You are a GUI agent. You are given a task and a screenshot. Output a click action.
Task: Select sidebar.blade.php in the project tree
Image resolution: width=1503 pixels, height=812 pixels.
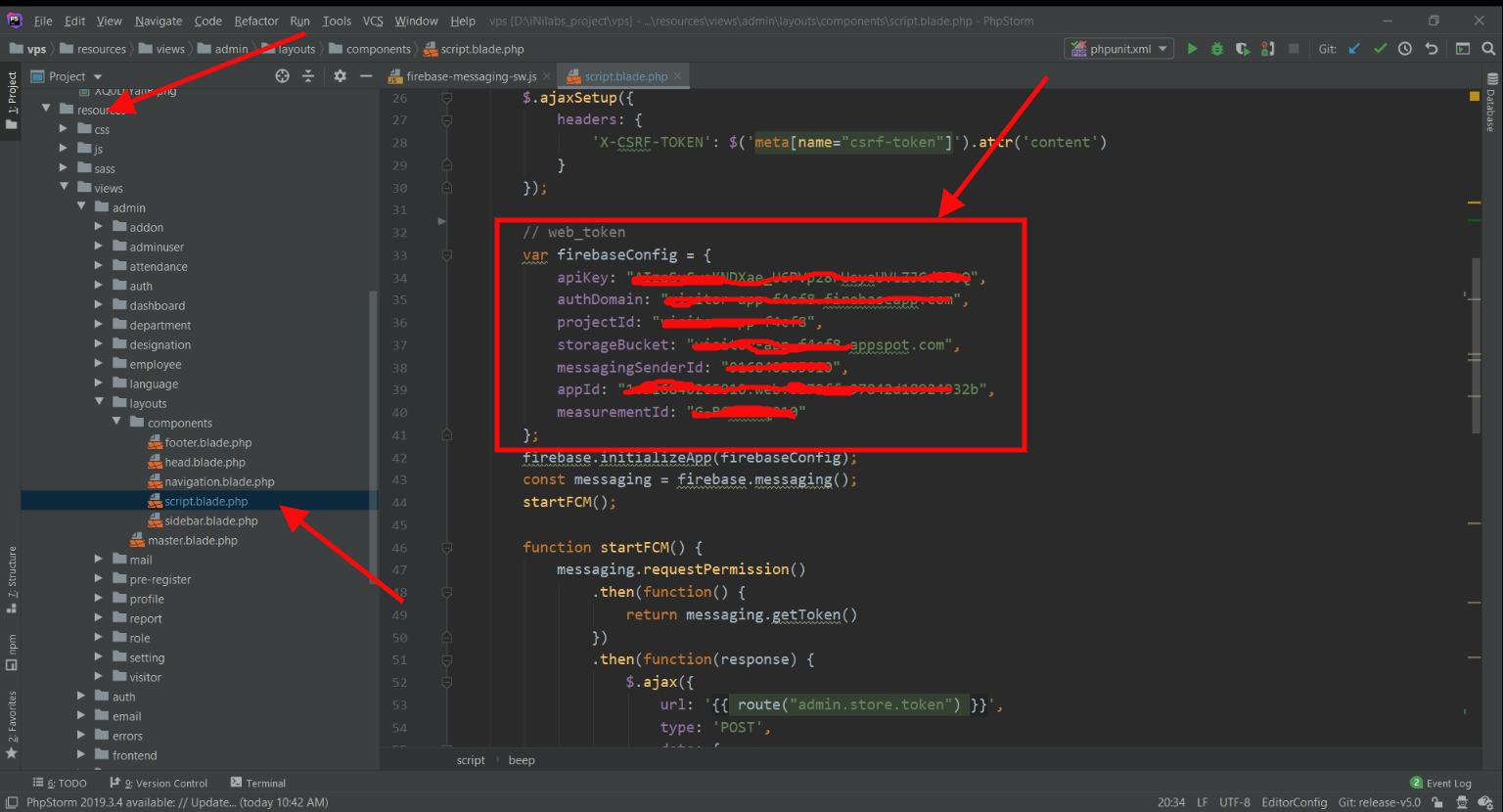pos(210,520)
